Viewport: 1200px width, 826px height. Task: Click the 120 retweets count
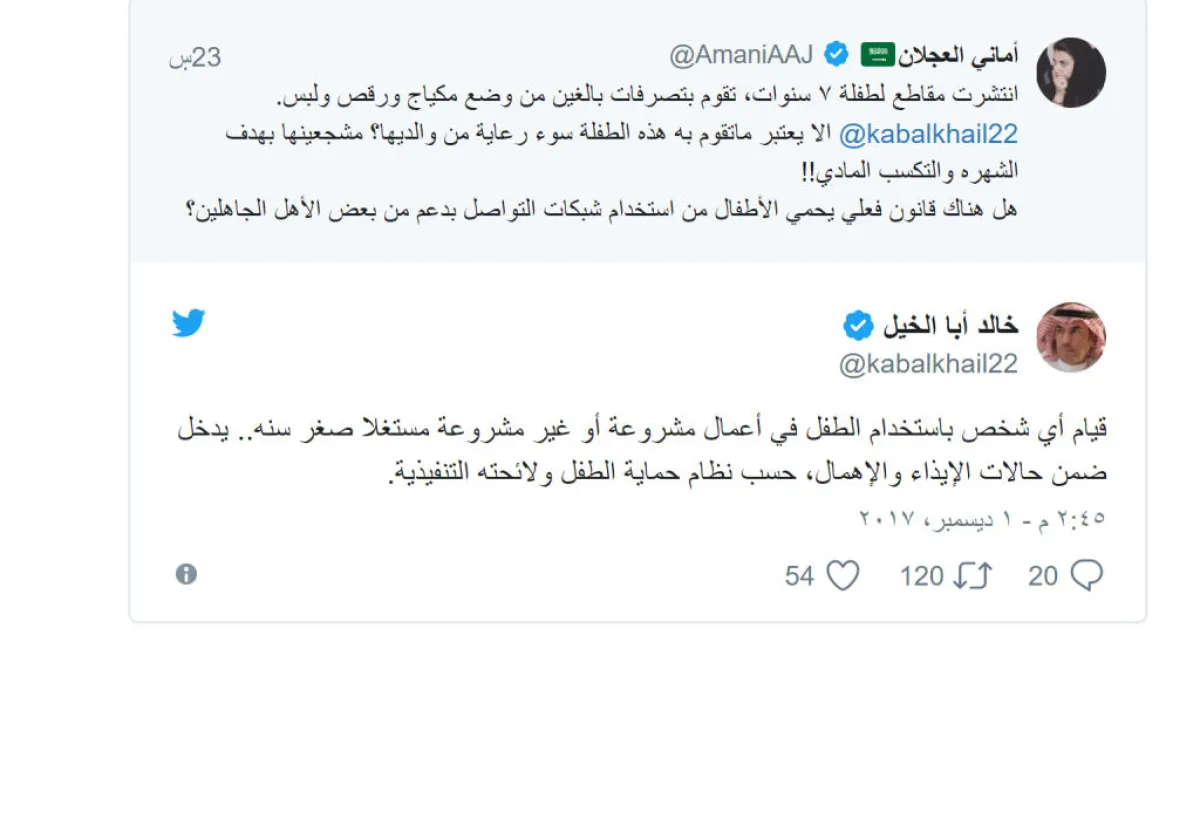coord(921,576)
